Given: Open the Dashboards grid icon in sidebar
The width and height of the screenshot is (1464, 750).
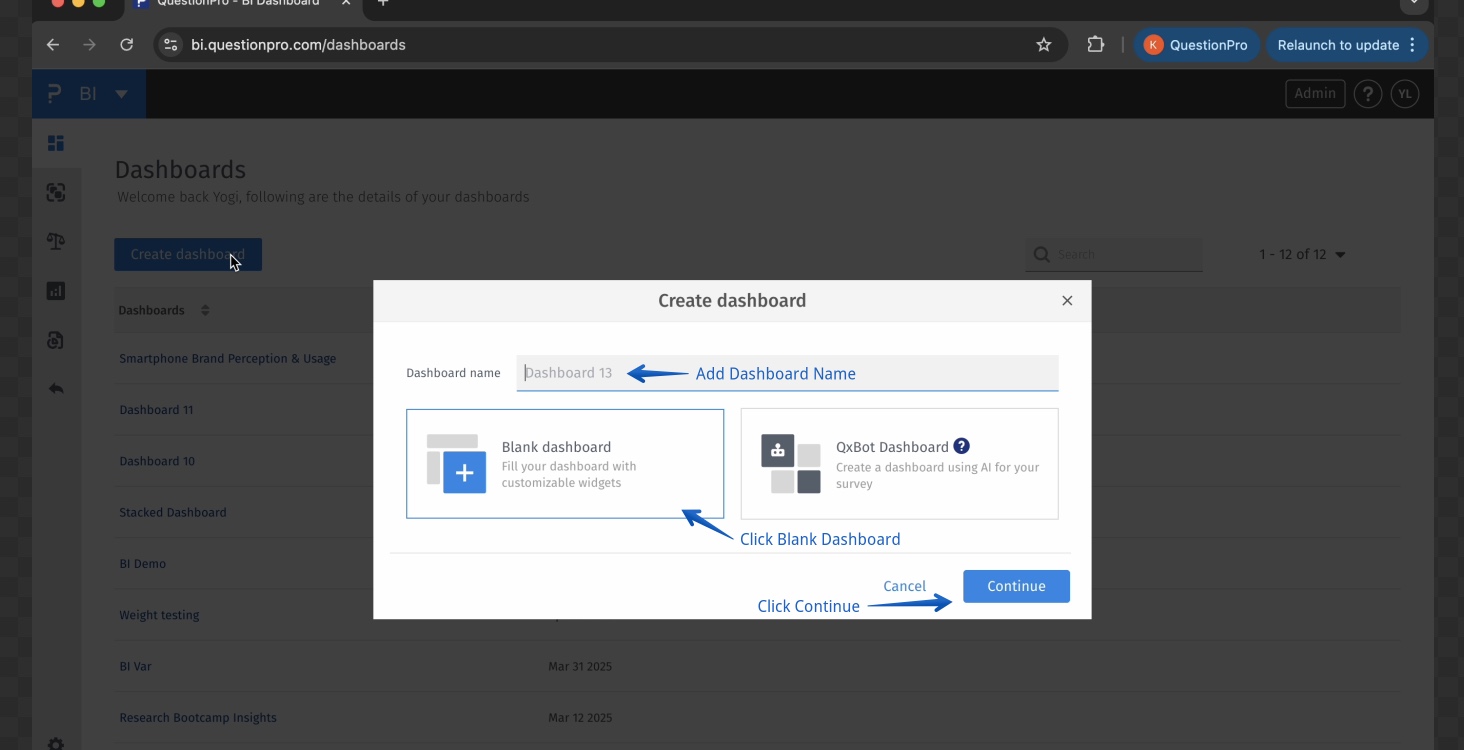Looking at the screenshot, I should pyautogui.click(x=56, y=142).
